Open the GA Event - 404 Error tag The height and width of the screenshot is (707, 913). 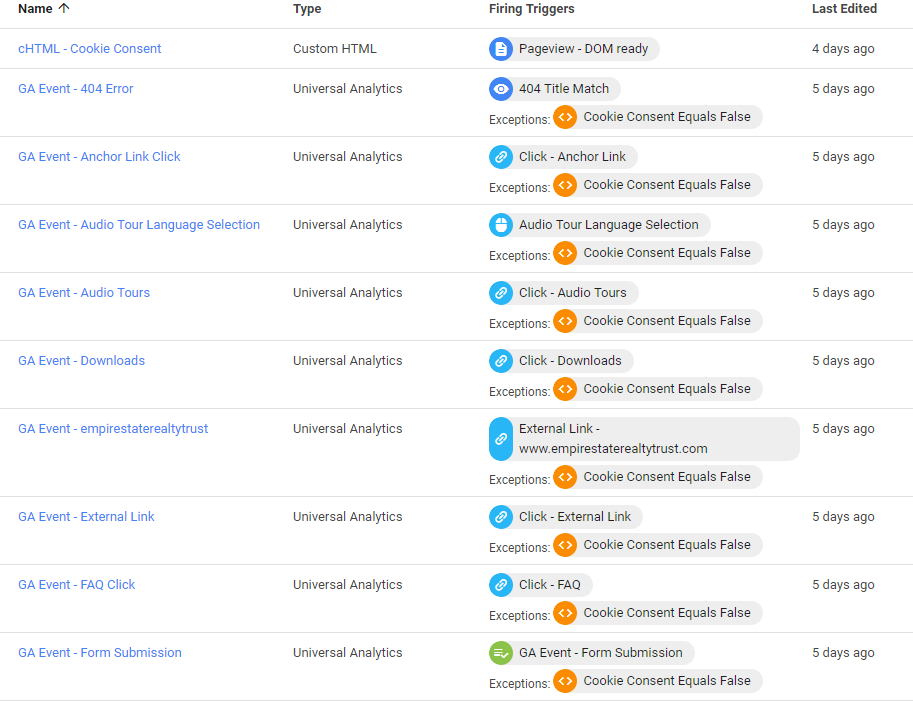click(76, 89)
